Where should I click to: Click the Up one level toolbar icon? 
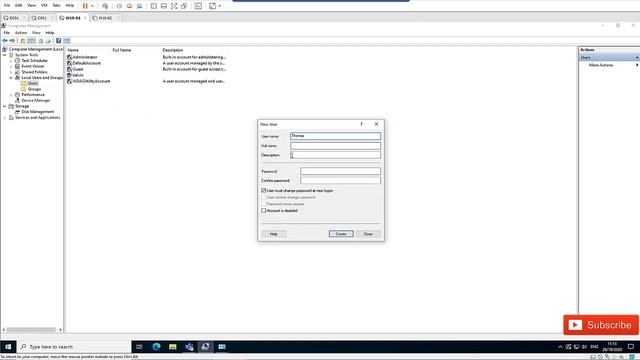23,41
